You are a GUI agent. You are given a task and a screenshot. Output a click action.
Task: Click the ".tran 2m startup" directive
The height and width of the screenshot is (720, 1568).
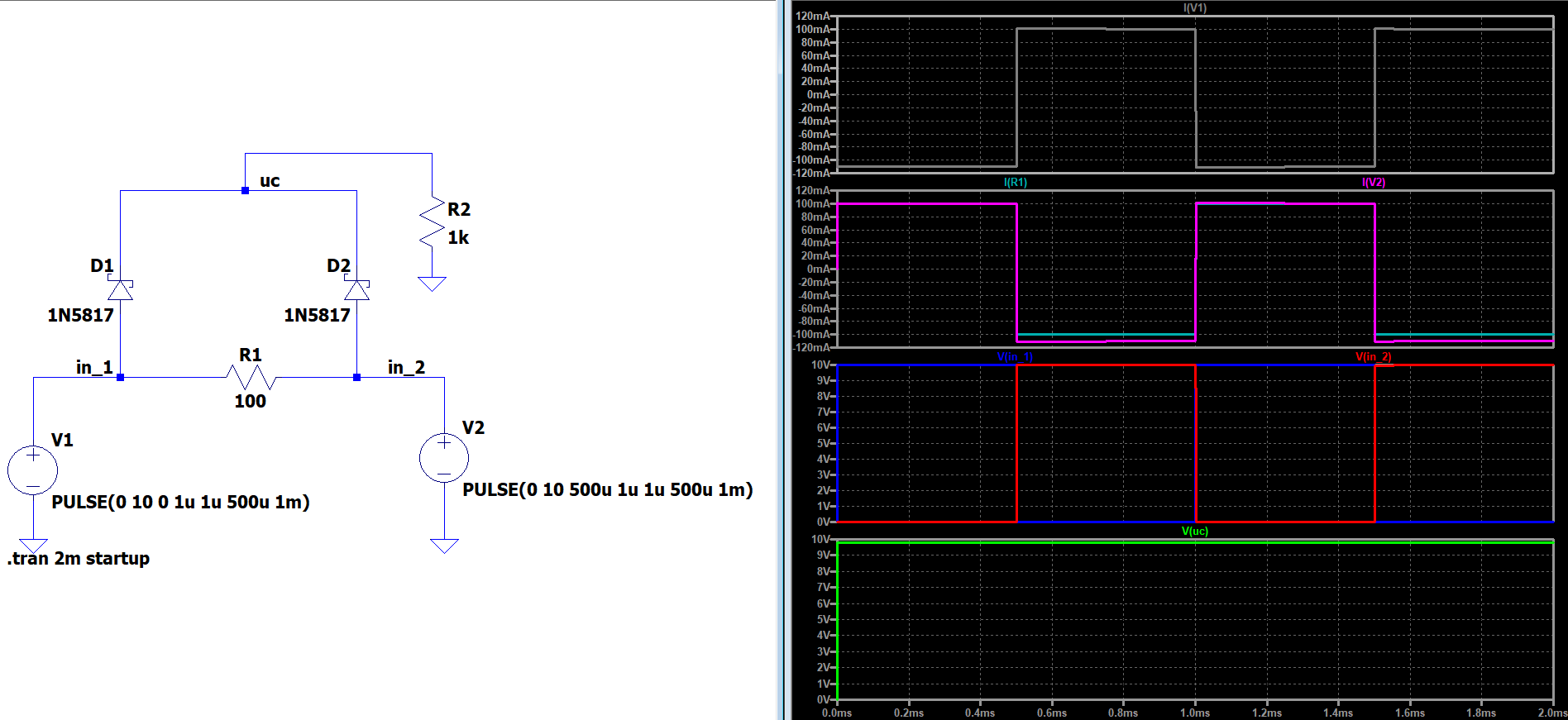tap(79, 558)
